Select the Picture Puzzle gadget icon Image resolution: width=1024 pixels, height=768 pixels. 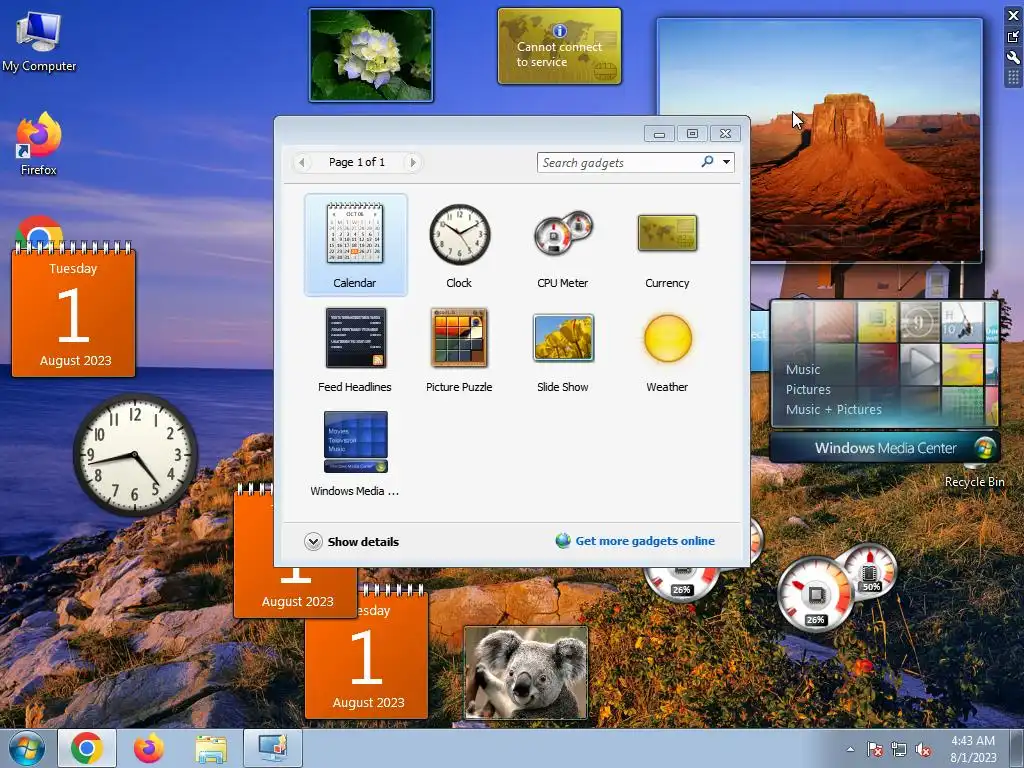459,338
